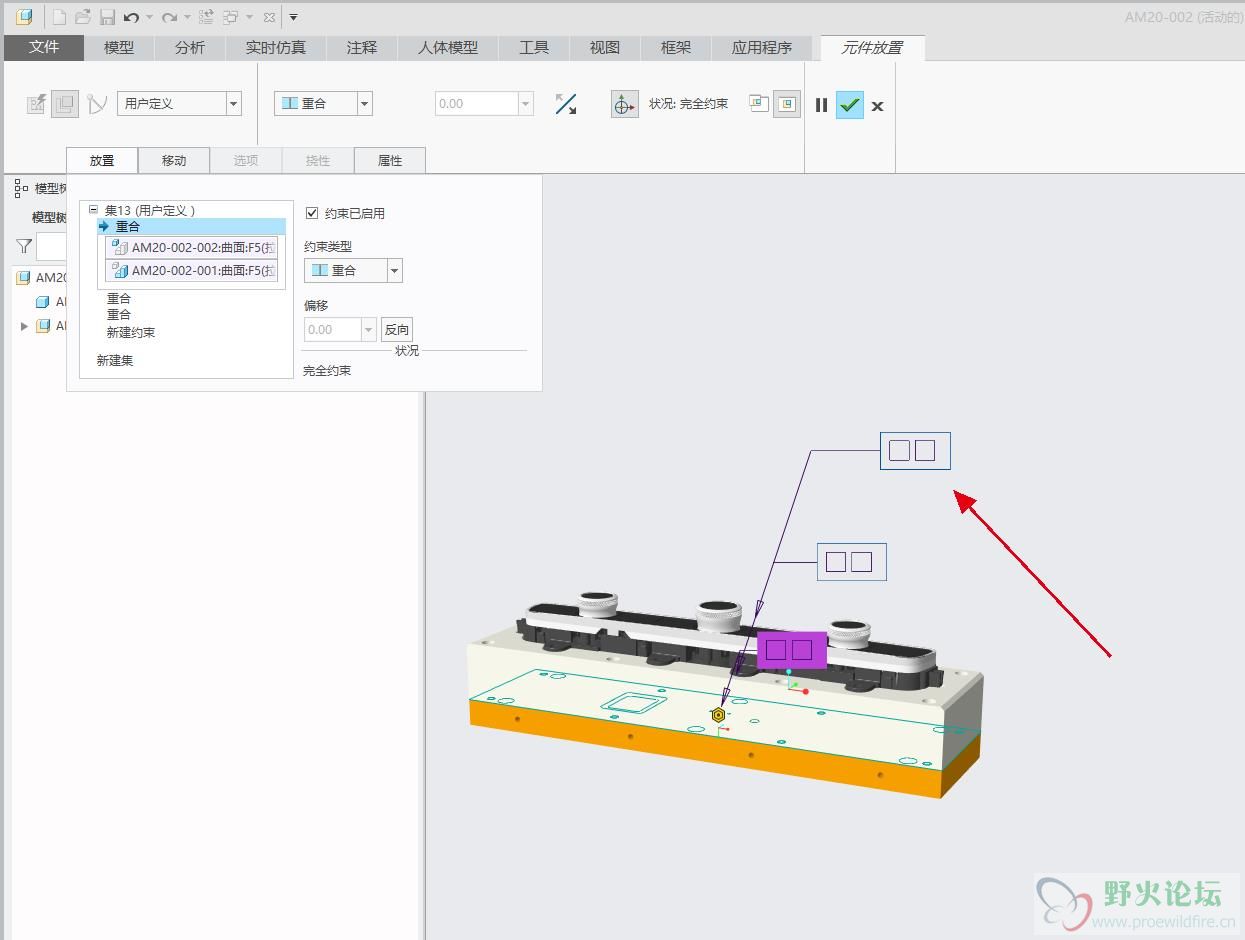1245x940 pixels.
Task: Accept placement with green checkmark
Action: tap(850, 105)
